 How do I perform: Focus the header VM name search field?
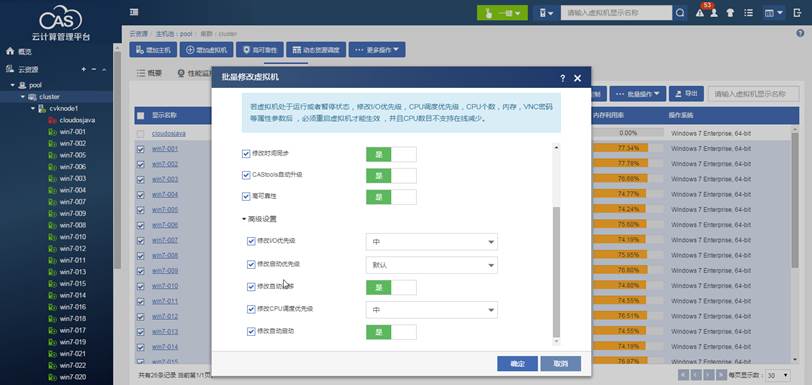point(616,13)
